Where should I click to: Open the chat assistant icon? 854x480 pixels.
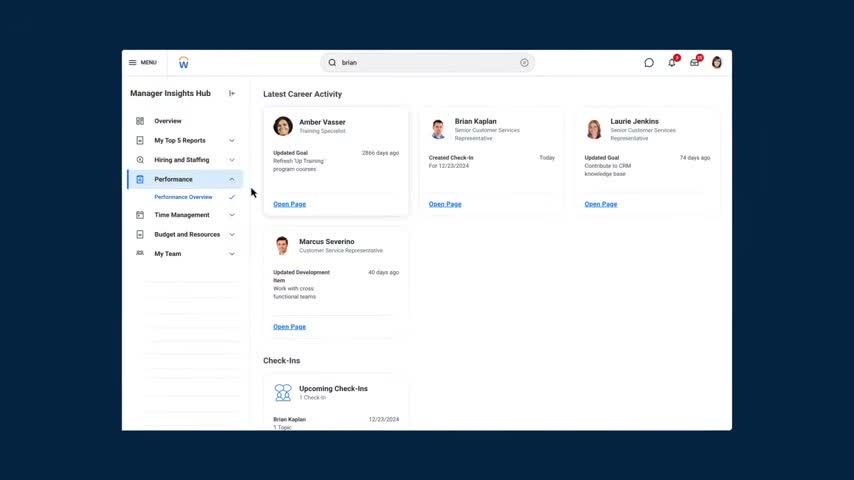[x=649, y=63]
